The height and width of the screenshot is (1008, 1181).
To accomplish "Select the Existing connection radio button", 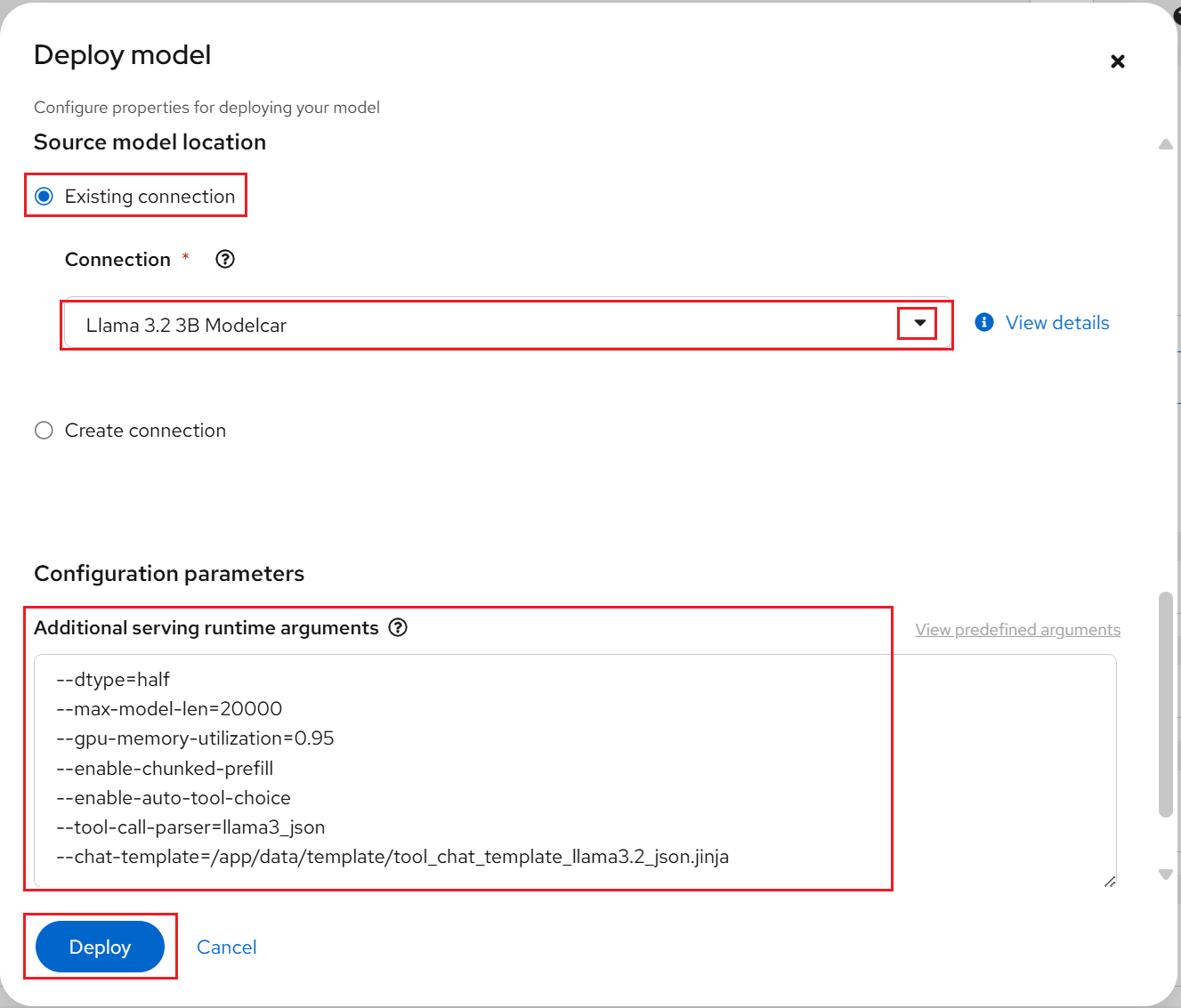I will [44, 197].
